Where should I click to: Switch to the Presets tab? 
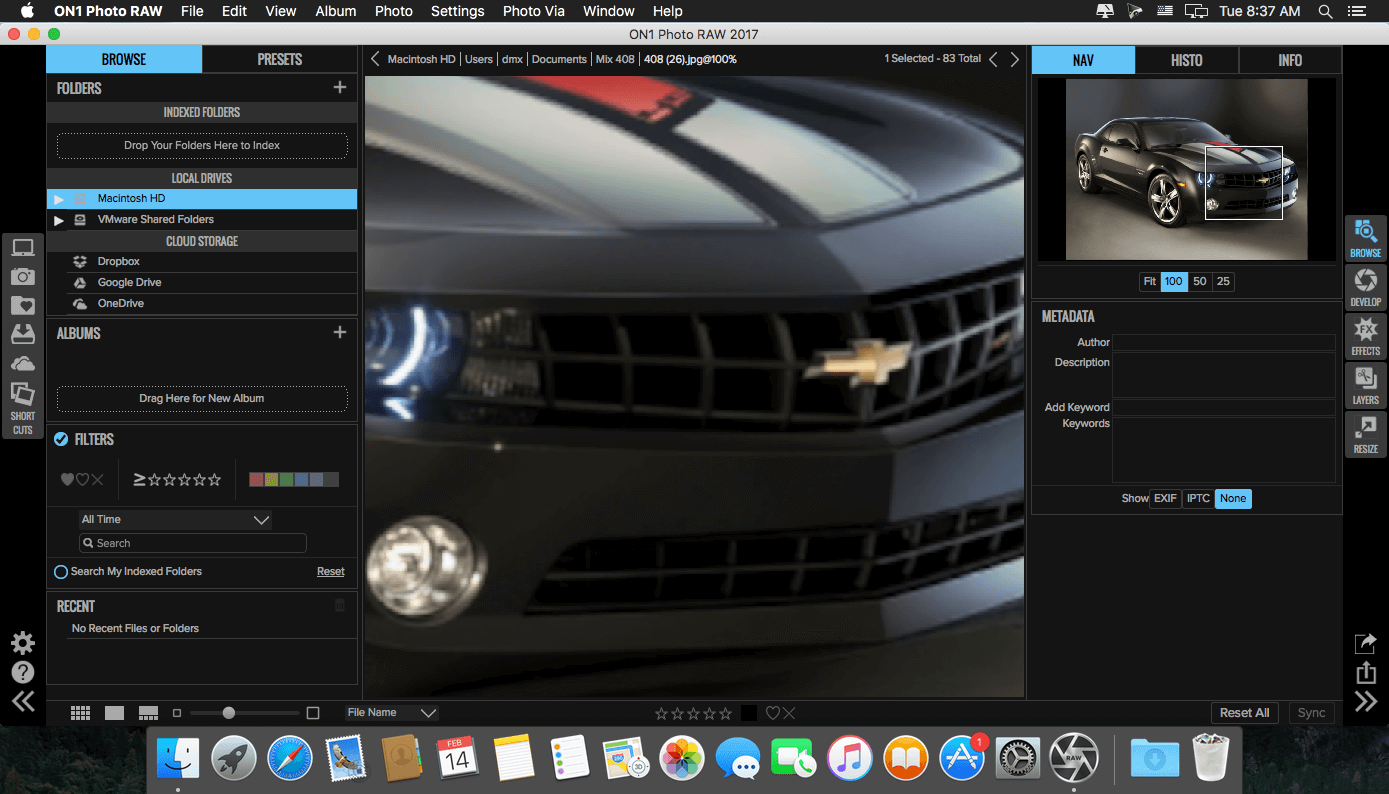pos(279,59)
